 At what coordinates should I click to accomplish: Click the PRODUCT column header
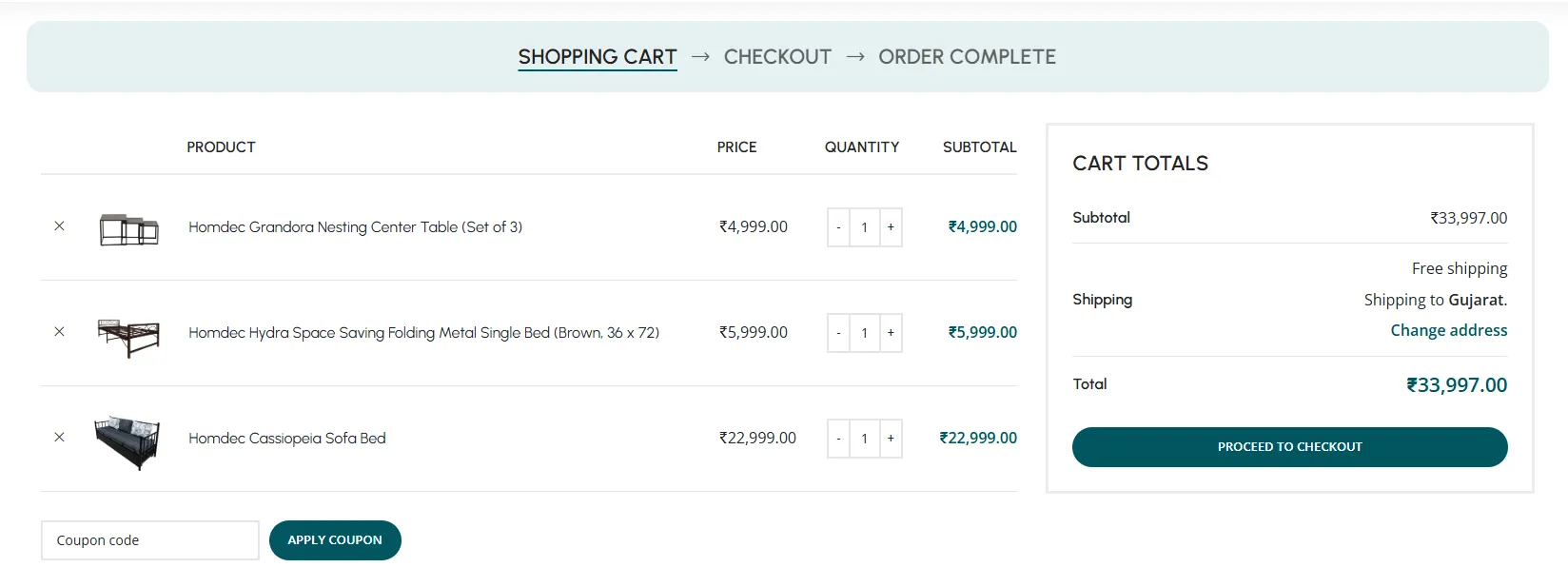pyautogui.click(x=221, y=147)
